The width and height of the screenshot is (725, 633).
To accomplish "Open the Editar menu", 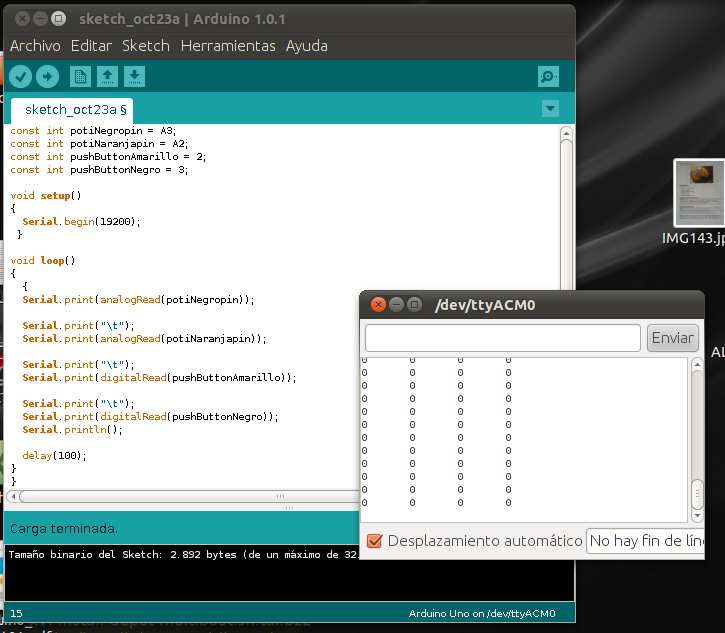I will (x=91, y=46).
